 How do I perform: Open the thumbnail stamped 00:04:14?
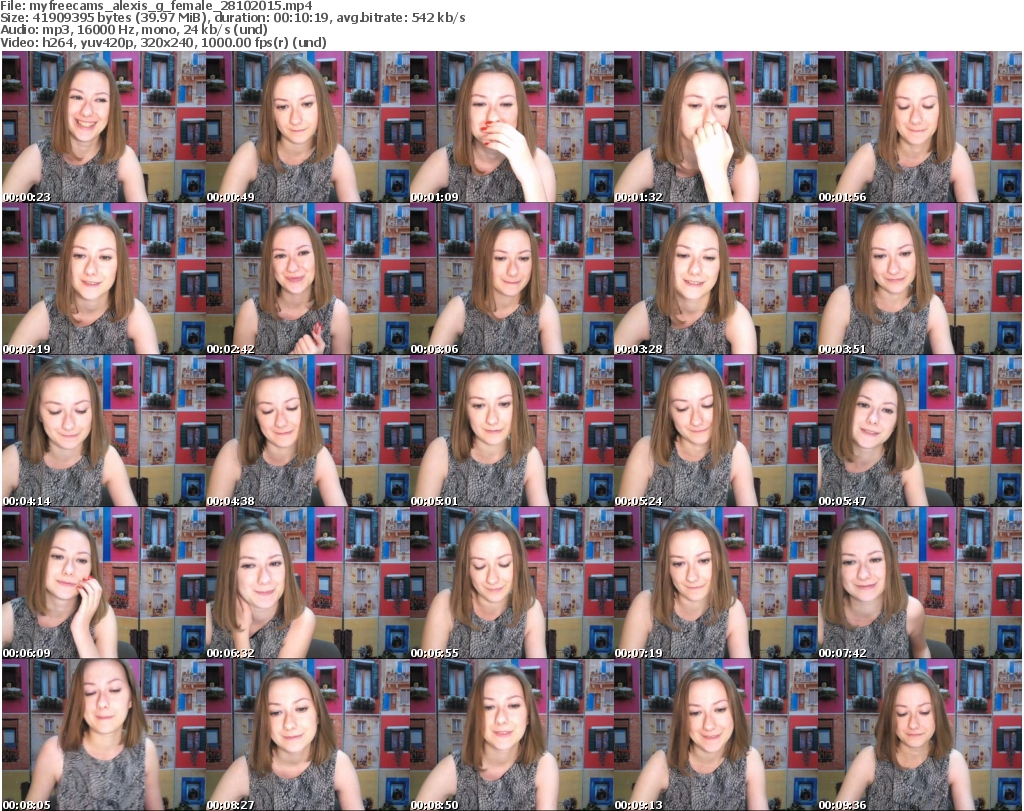[104, 432]
